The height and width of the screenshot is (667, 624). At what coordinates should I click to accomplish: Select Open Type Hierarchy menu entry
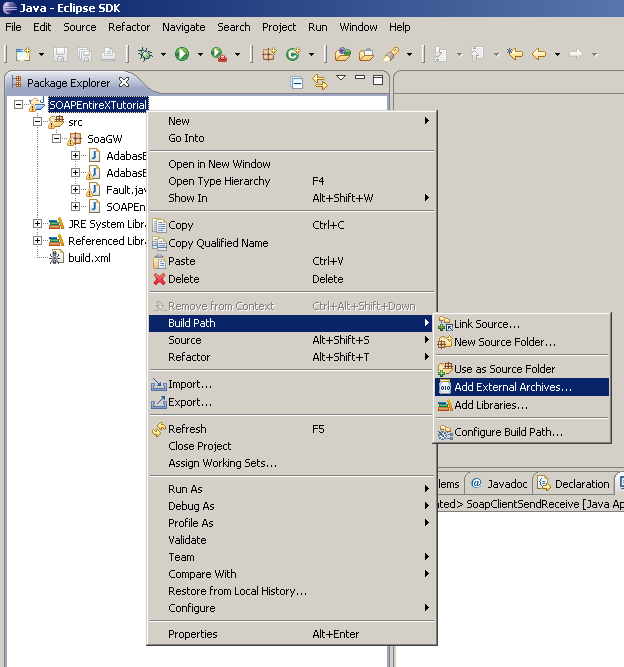point(291,181)
